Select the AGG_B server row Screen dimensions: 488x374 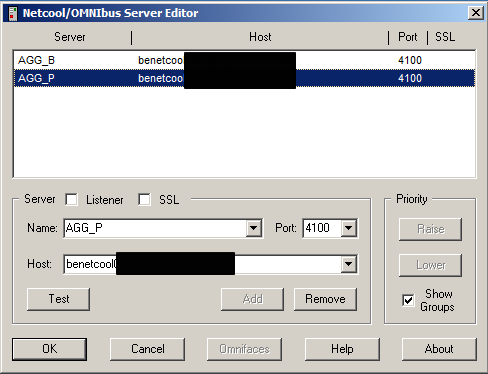[x=244, y=60]
